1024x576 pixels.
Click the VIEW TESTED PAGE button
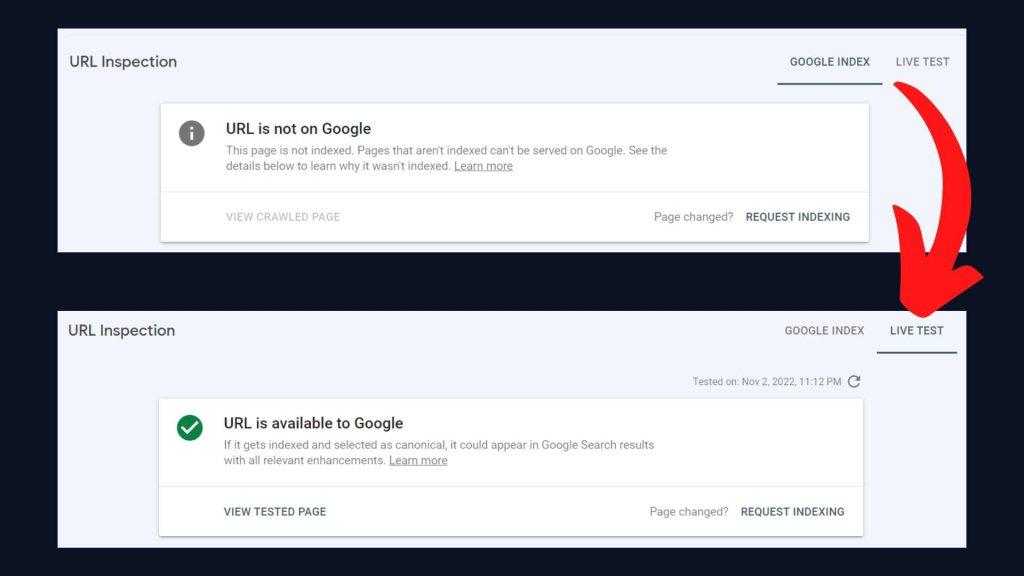pos(275,511)
